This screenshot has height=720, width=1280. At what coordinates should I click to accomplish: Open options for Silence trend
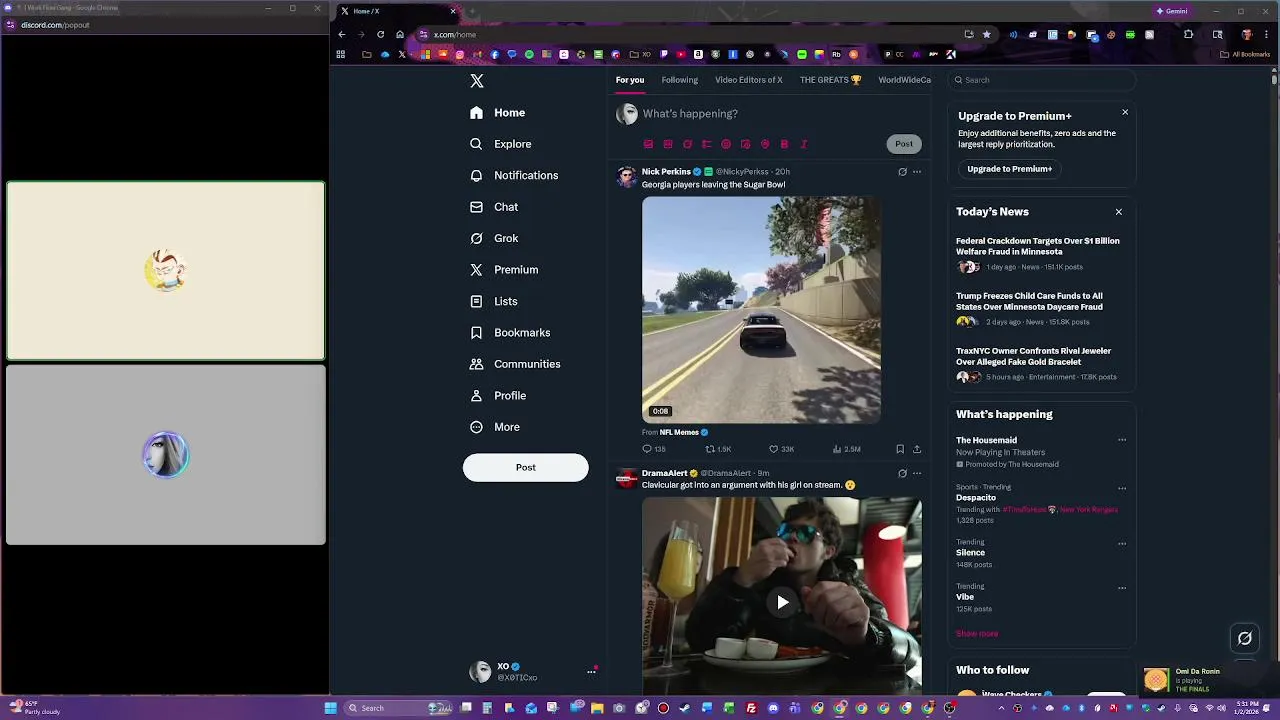click(1122, 544)
